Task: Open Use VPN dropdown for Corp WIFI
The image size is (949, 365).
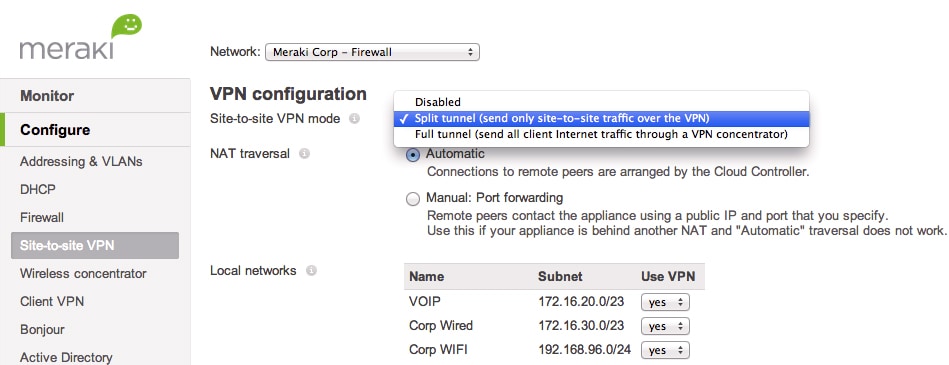Action: tap(665, 350)
